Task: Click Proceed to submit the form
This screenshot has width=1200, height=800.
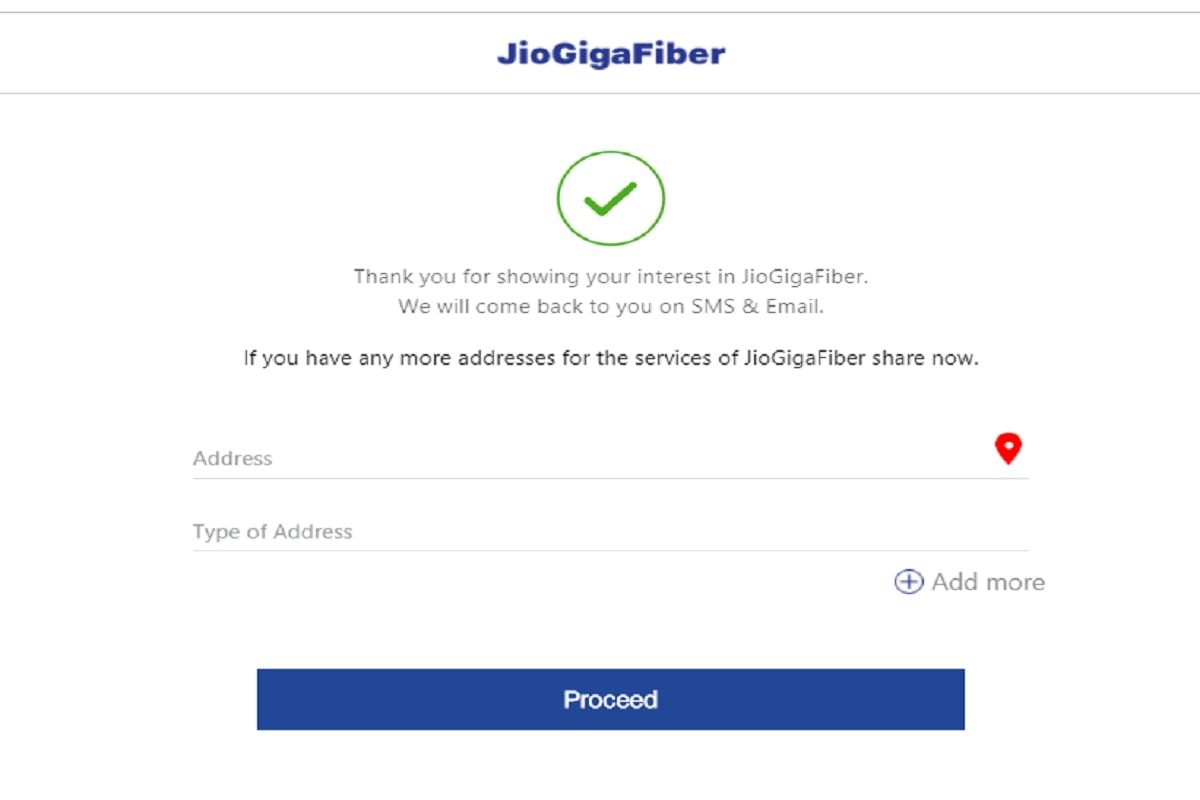Action: click(x=610, y=700)
